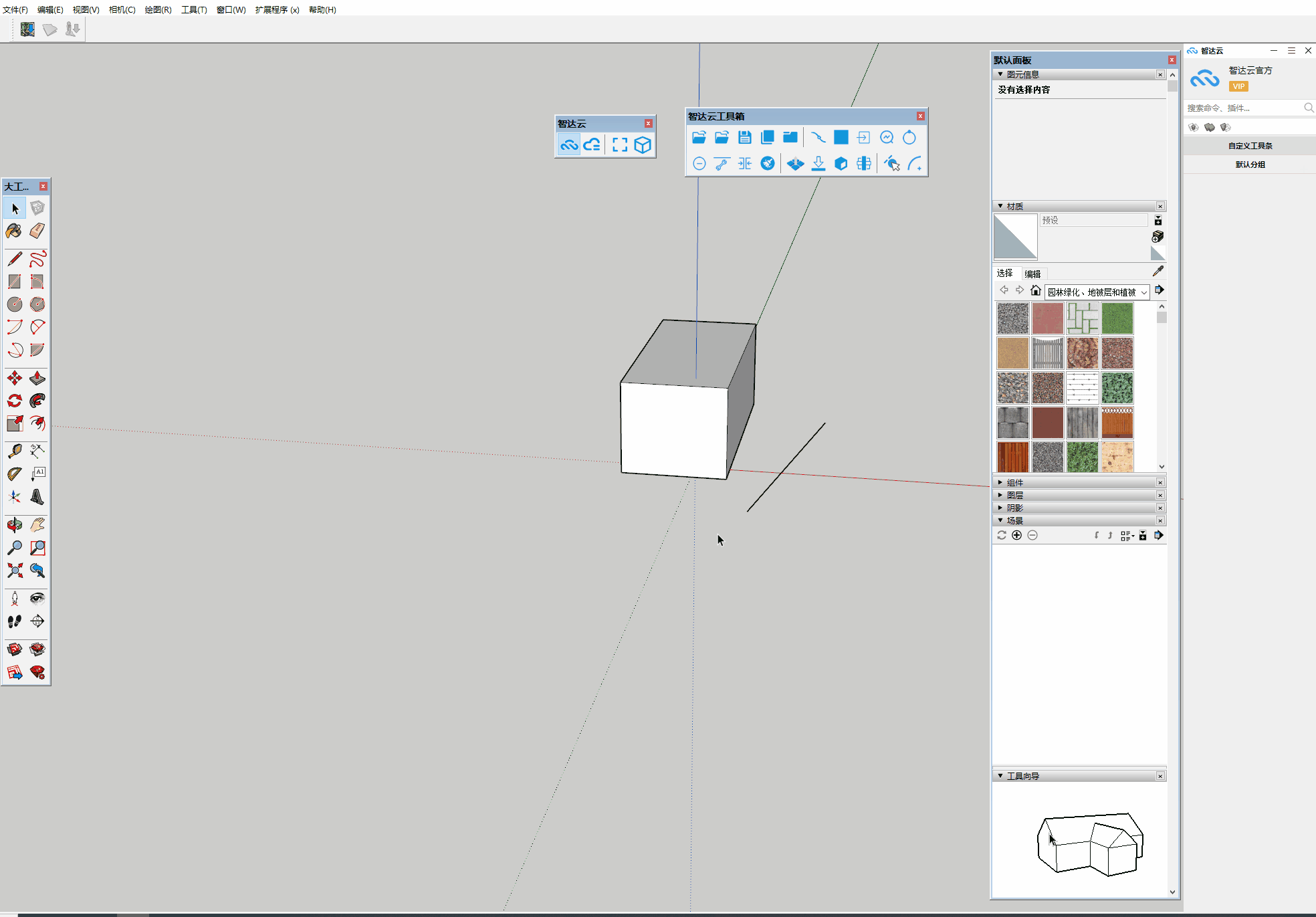The width and height of the screenshot is (1316, 917).
Task: Switch to the 编辑 materials tab
Action: pos(1032,274)
